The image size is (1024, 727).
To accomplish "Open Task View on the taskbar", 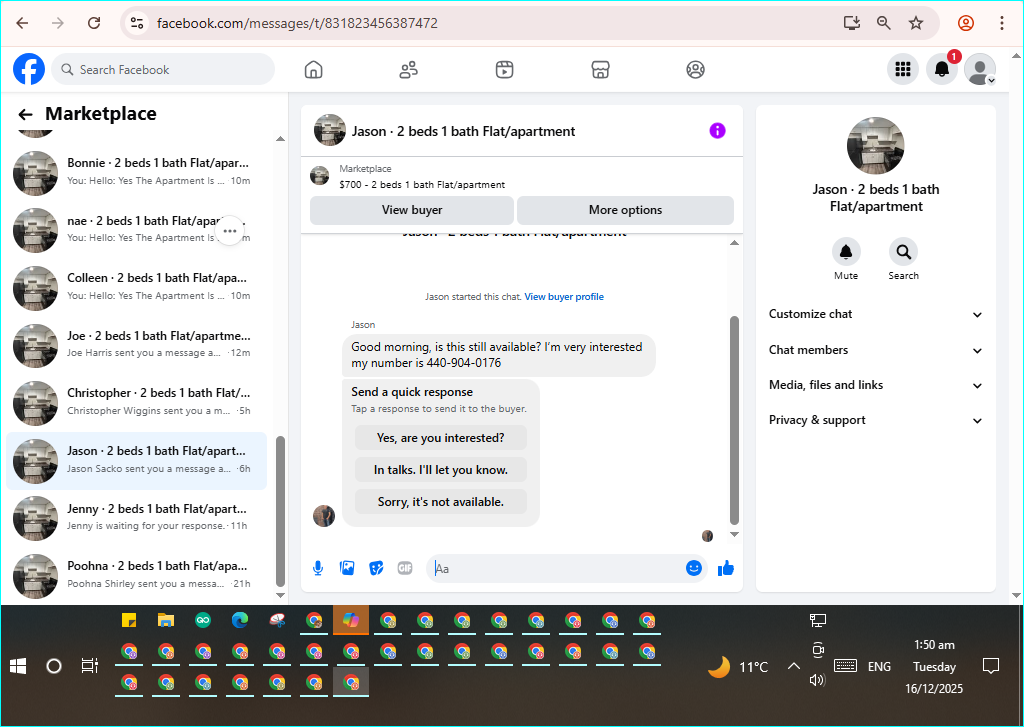I will [89, 666].
